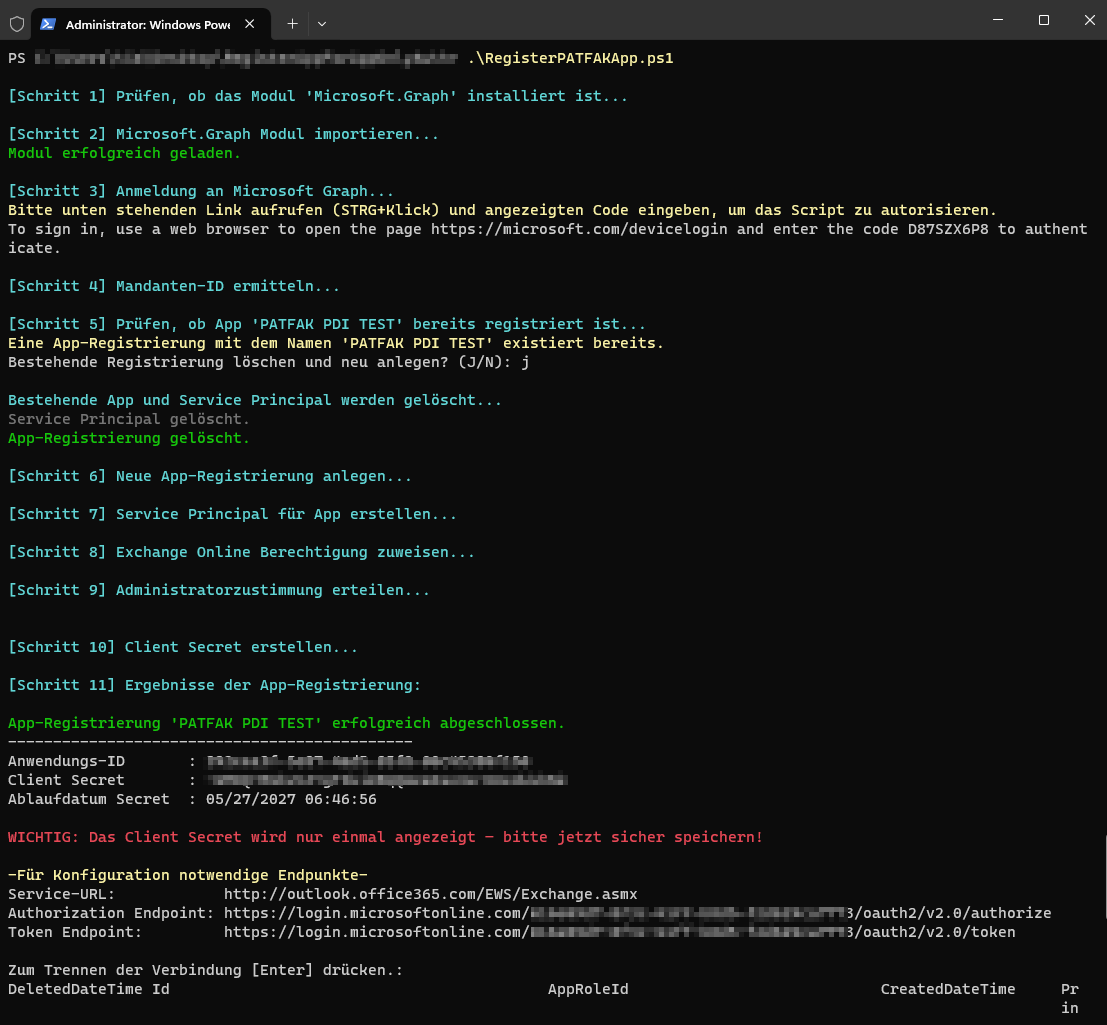
Task: Open the microsoft.com/devicelogin link
Action: 583,229
